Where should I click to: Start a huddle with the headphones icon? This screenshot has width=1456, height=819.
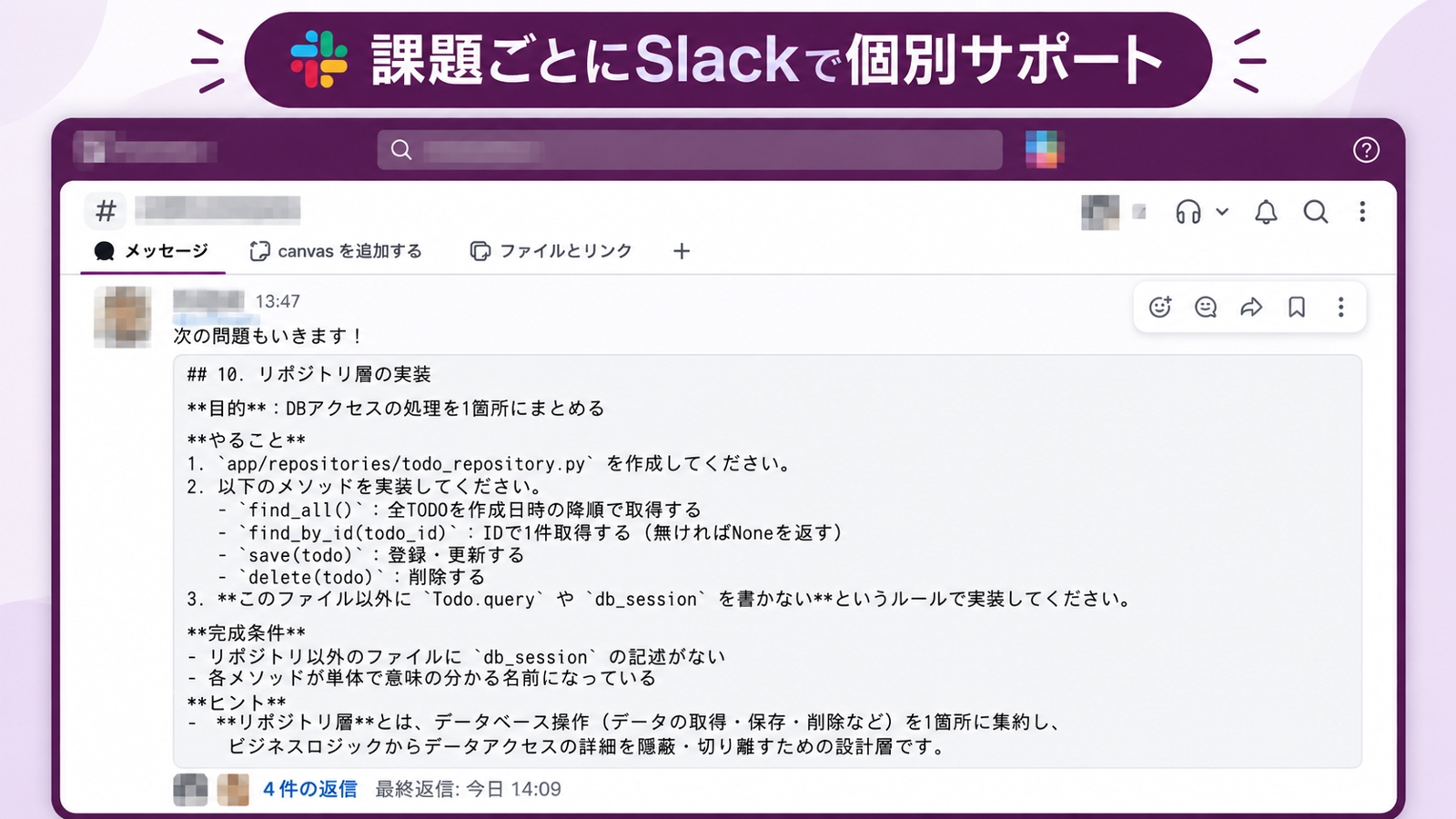point(1188,212)
